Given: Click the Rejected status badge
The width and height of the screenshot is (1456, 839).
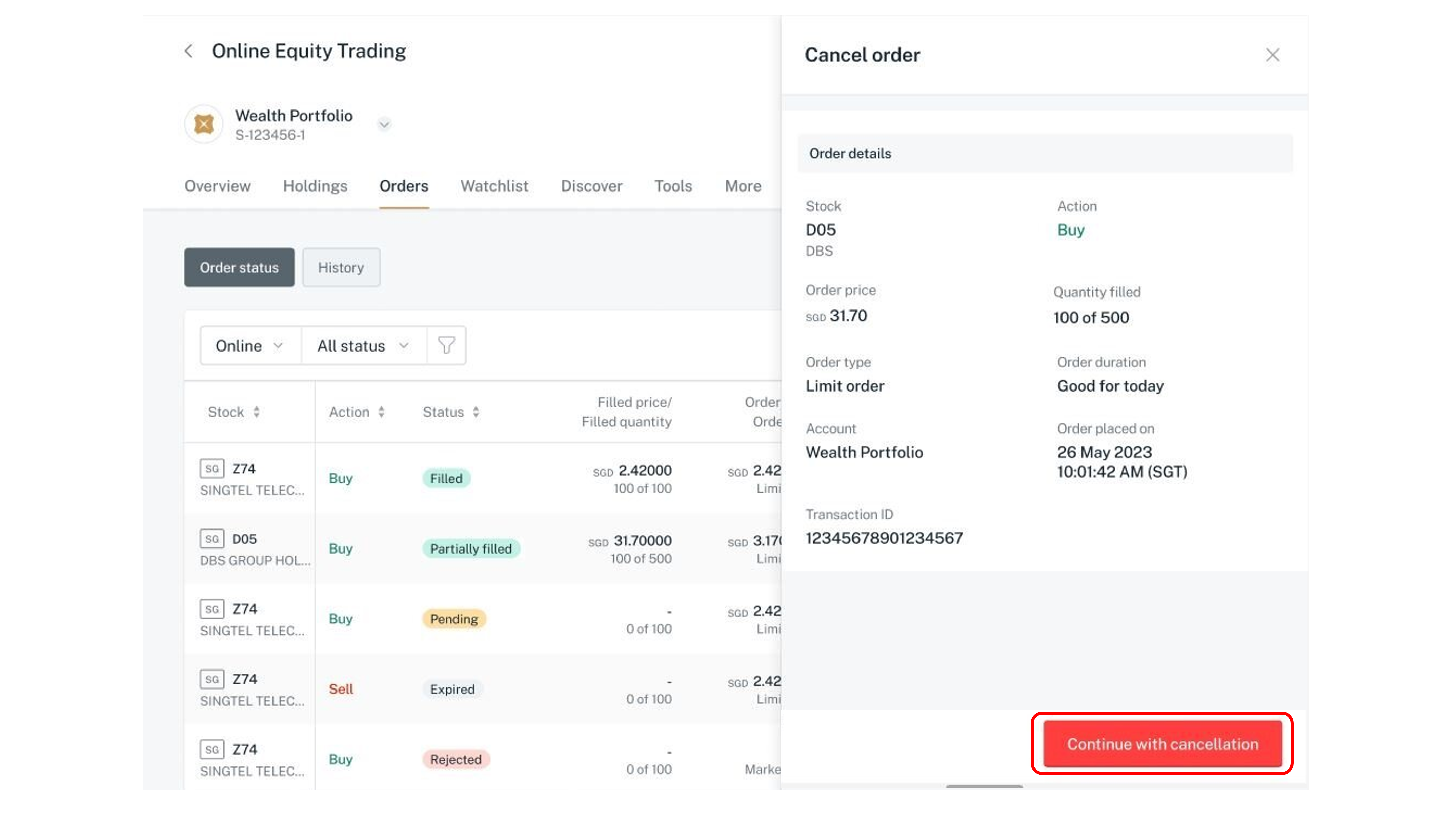Looking at the screenshot, I should (456, 759).
